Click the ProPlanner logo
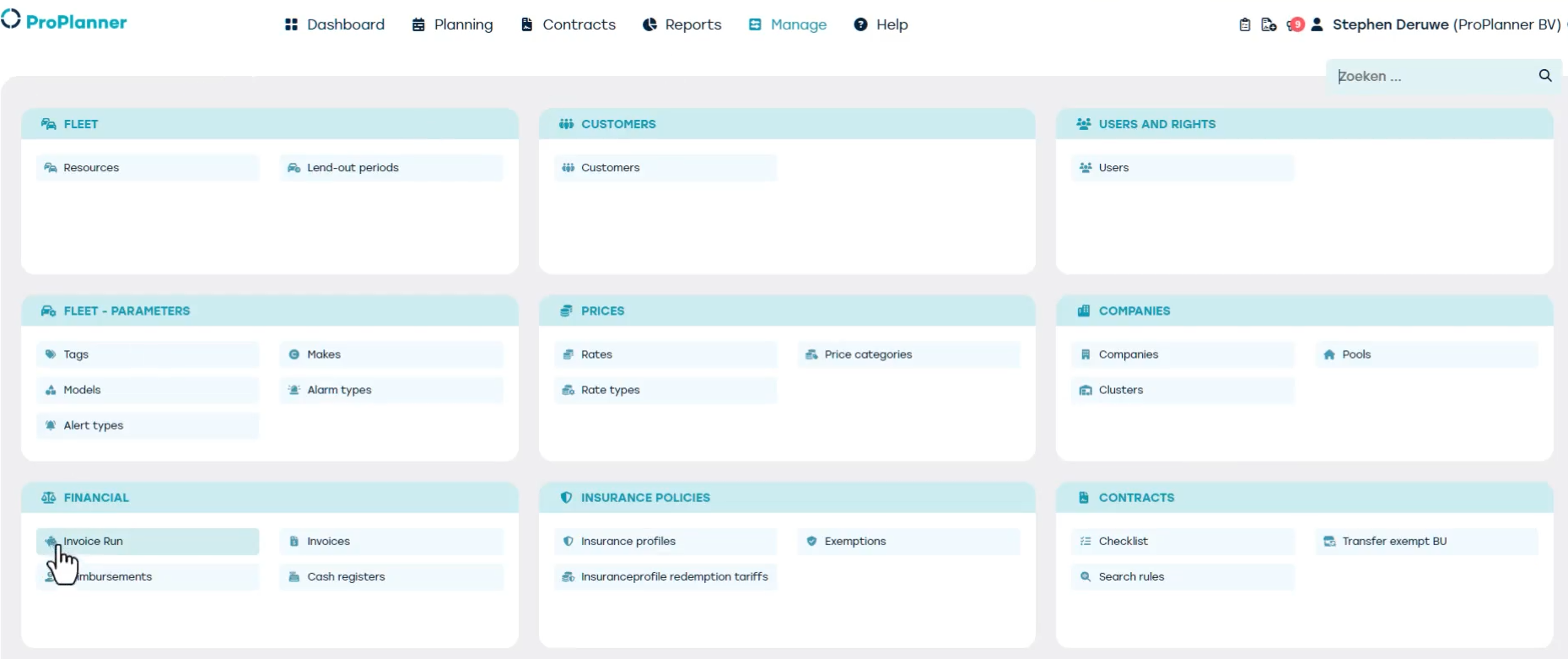 click(64, 21)
